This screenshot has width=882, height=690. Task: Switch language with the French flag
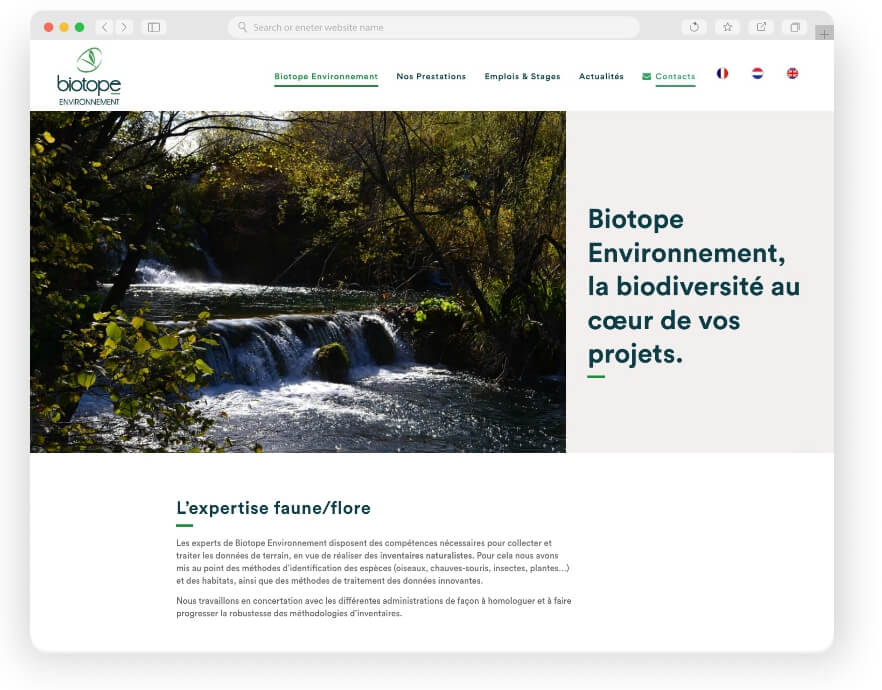point(722,74)
